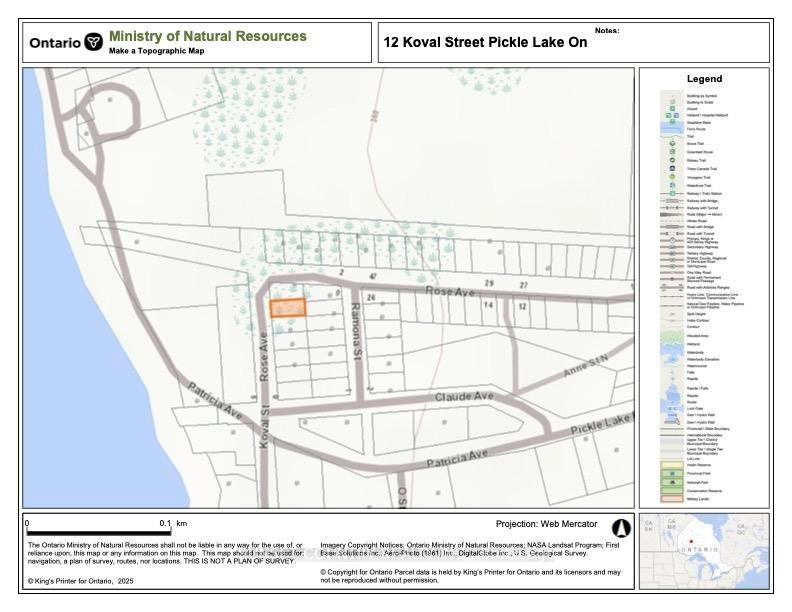
Task: Click the Rideau Trail legend icon
Action: tap(672, 160)
